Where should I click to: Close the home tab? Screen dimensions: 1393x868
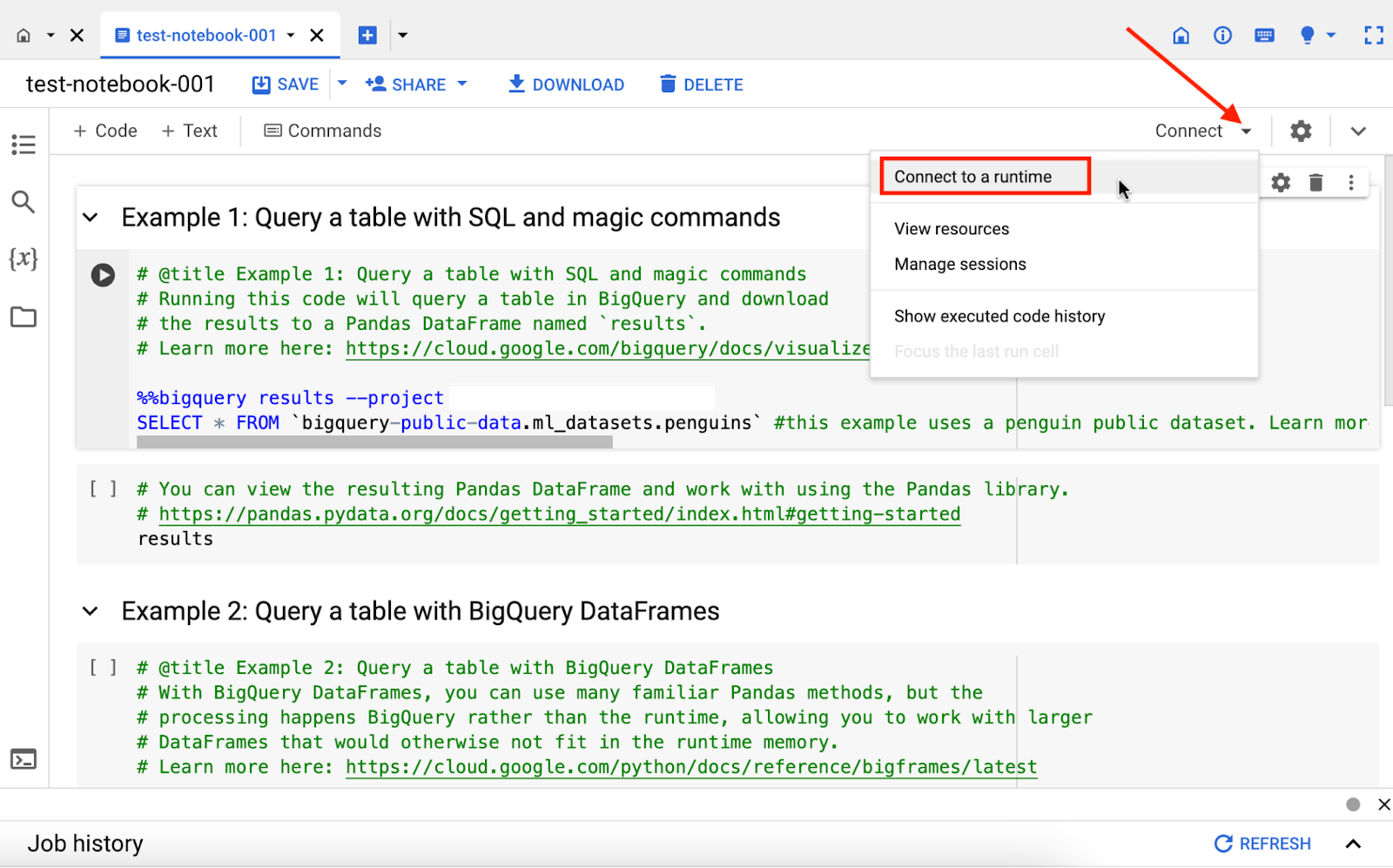click(x=77, y=36)
